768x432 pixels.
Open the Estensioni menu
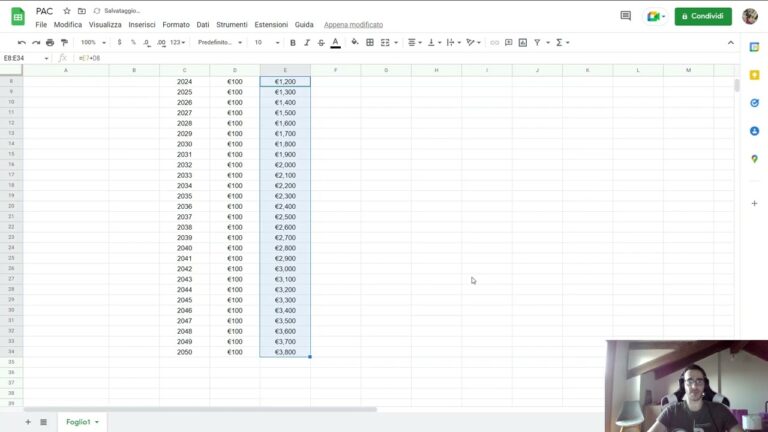click(x=271, y=24)
